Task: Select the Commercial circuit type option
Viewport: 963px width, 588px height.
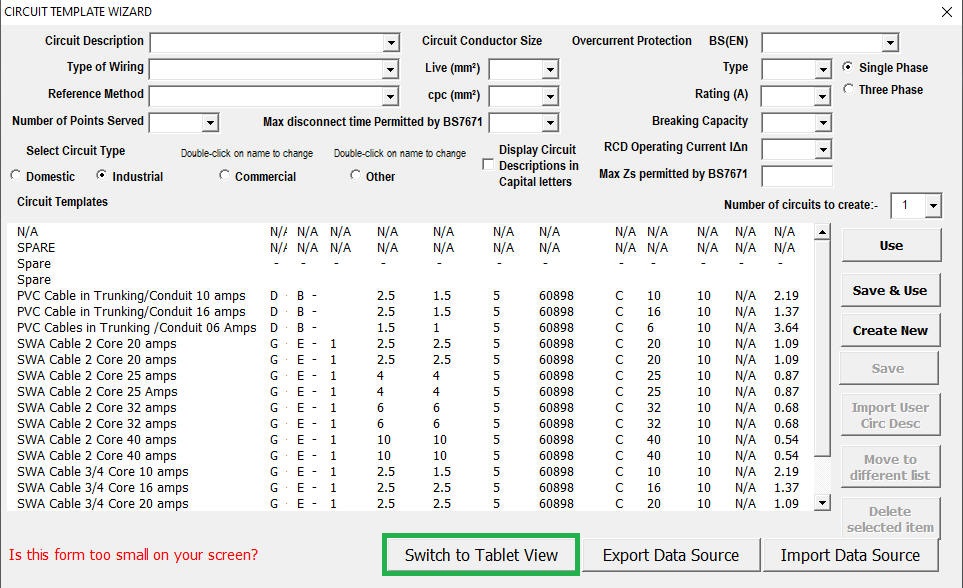Action: (x=225, y=176)
